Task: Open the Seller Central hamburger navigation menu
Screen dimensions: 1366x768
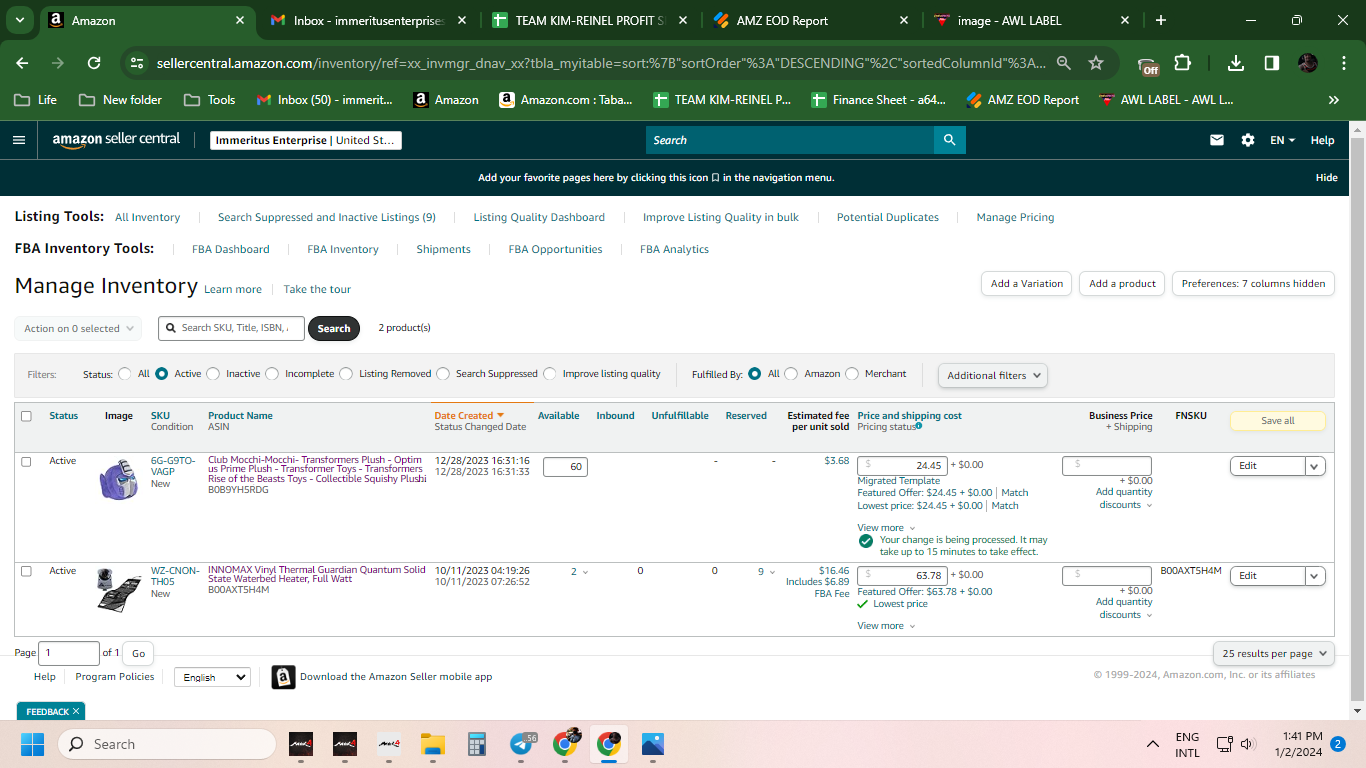Action: click(19, 140)
